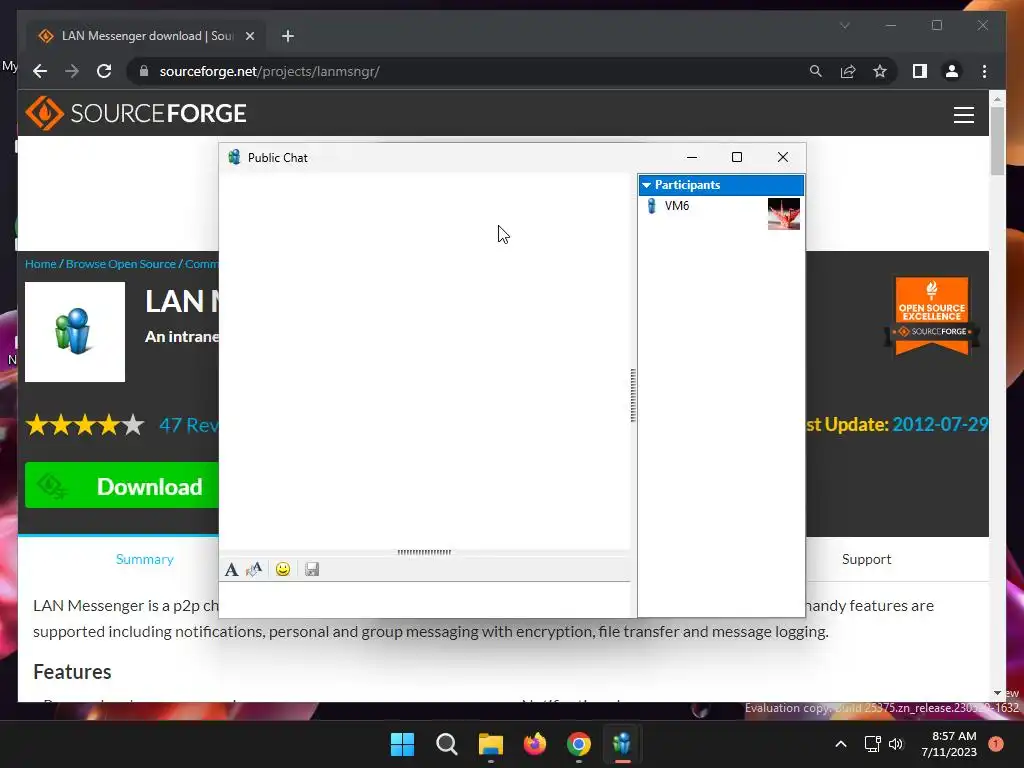This screenshot has height=768, width=1024.
Task: Bookmark this tab with the star icon
Action: click(880, 71)
